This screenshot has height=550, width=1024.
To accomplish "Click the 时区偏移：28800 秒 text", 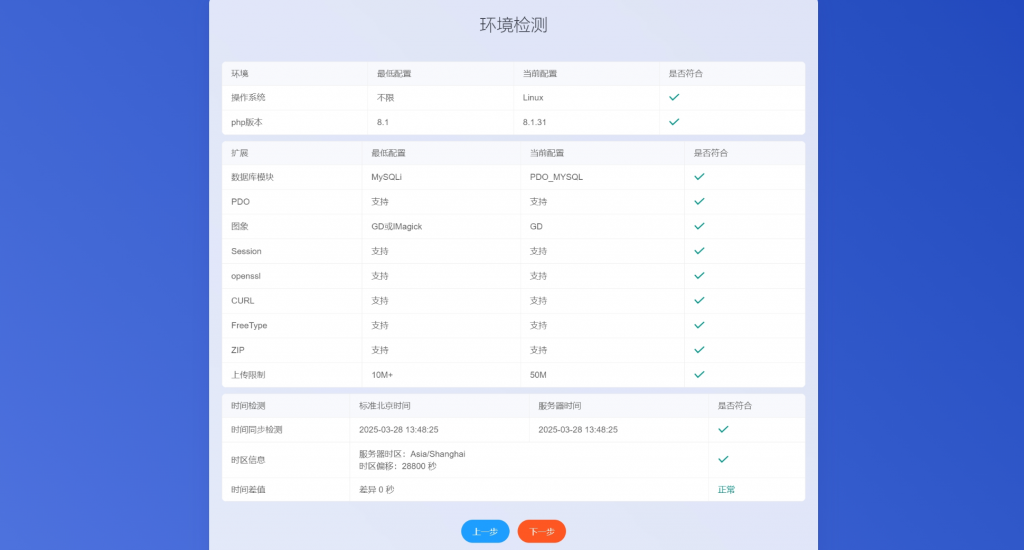I will click(398, 466).
